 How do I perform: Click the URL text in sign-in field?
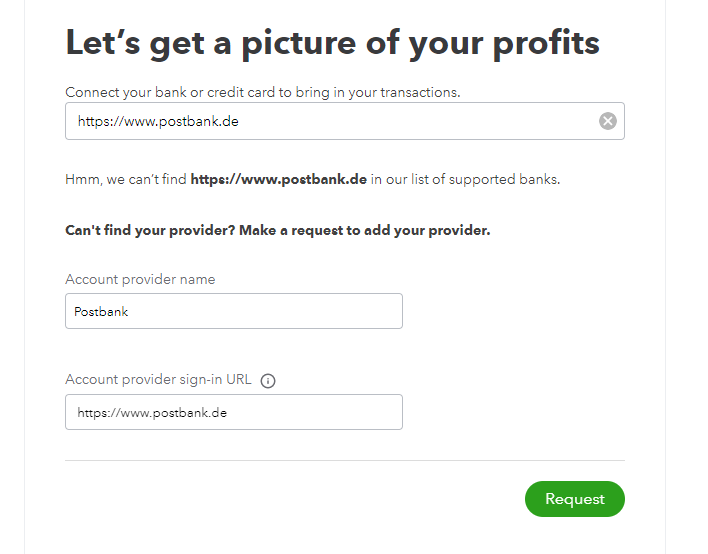coord(151,412)
